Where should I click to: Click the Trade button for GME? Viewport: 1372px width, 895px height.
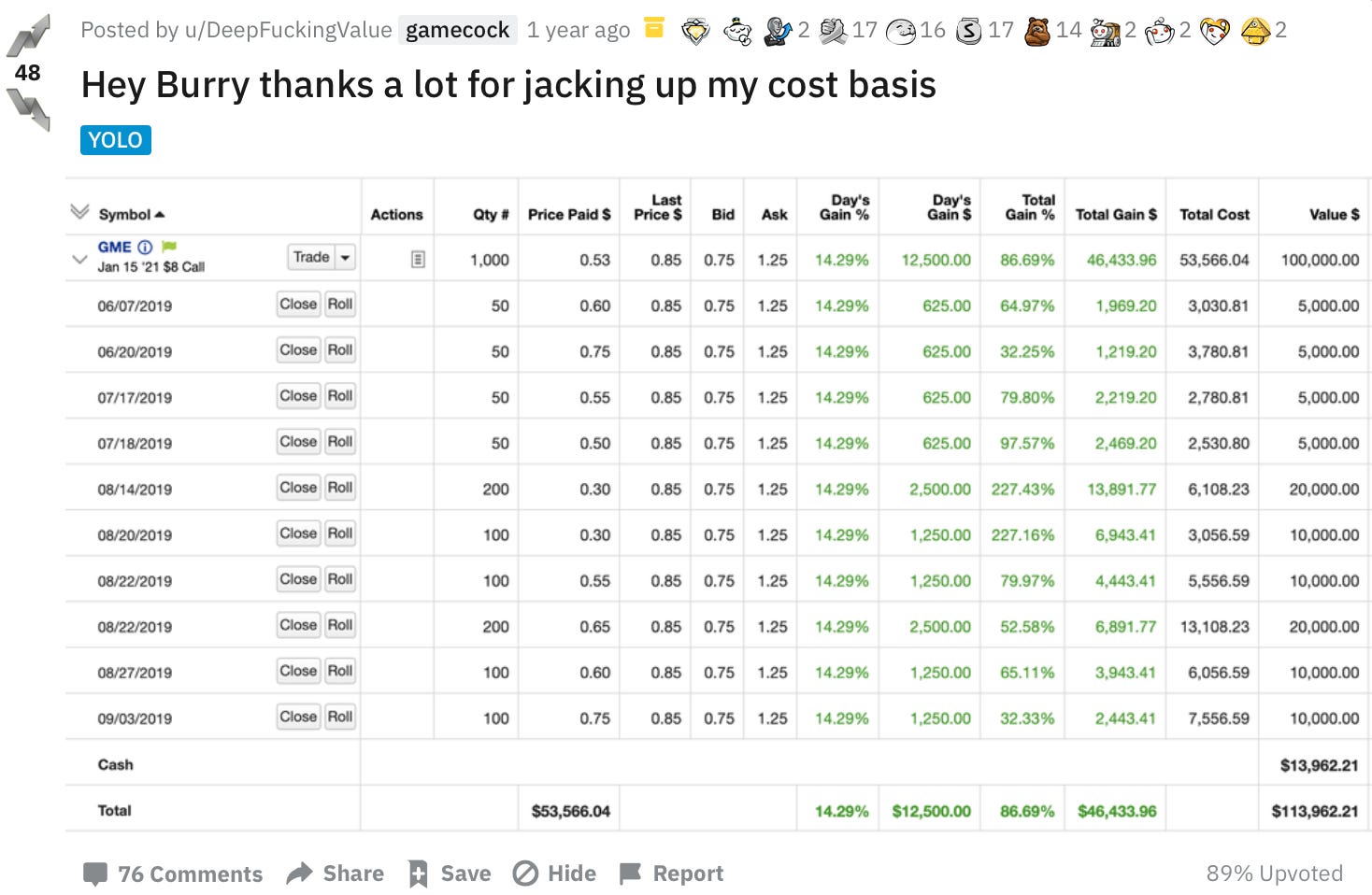tap(311, 257)
